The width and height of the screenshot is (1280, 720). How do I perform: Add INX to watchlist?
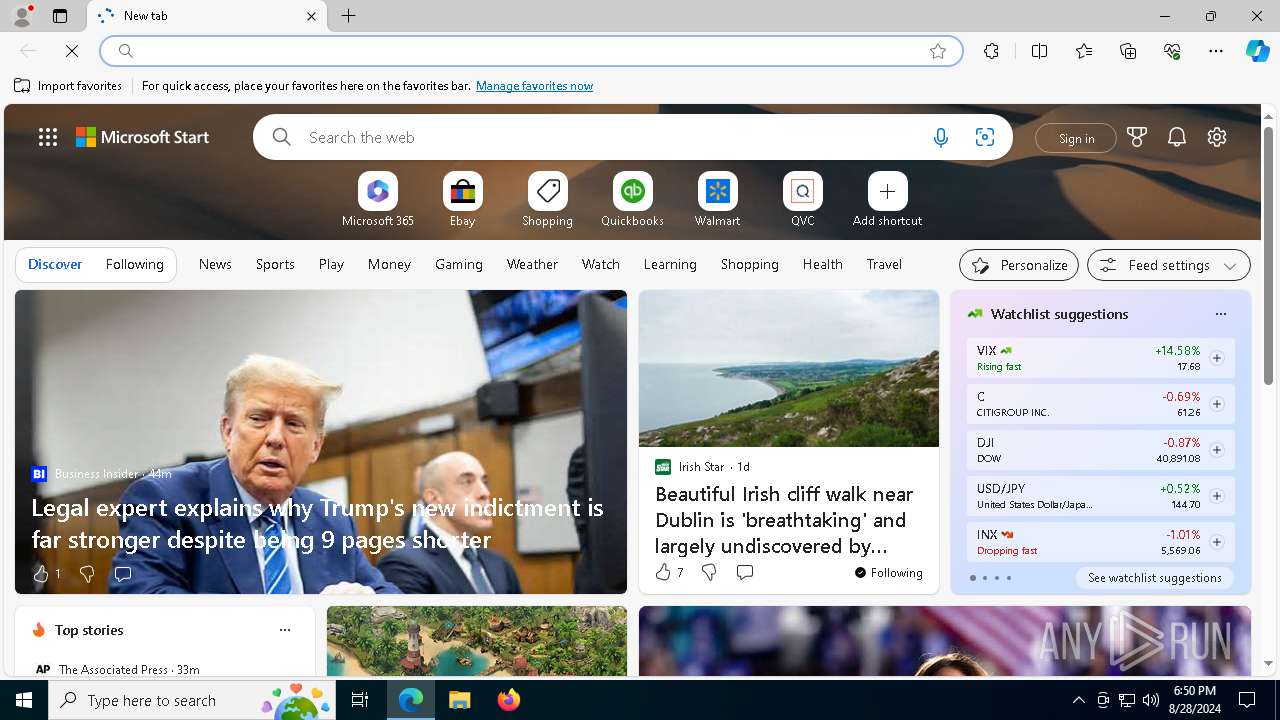click(x=1216, y=542)
